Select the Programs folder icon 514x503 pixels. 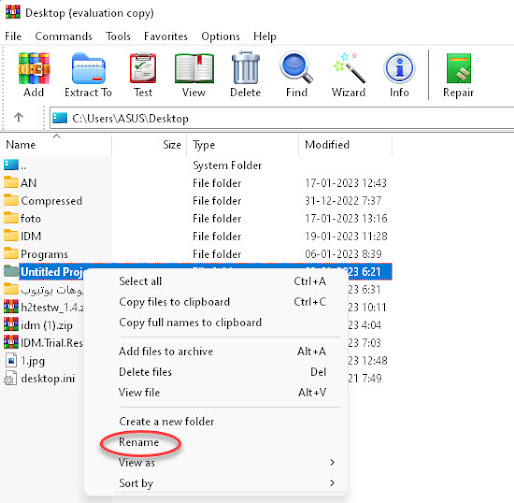pyautogui.click(x=11, y=253)
